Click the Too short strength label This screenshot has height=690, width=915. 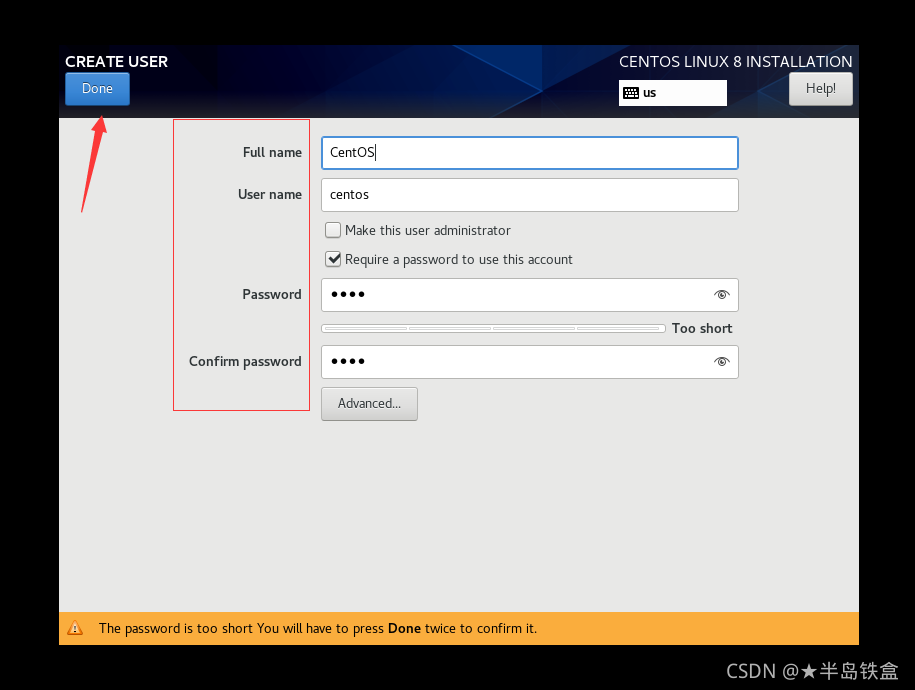coord(701,328)
